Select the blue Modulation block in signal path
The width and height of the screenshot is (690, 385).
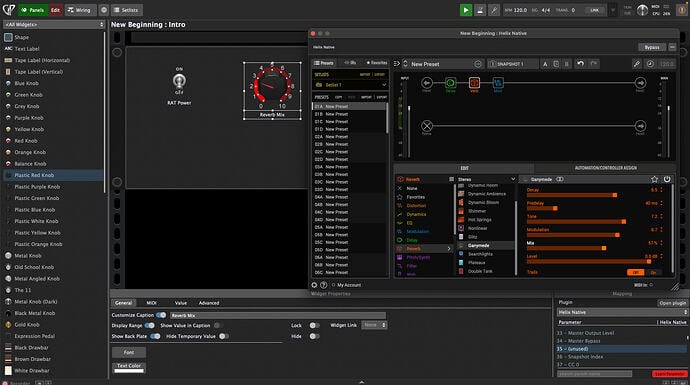(498, 83)
